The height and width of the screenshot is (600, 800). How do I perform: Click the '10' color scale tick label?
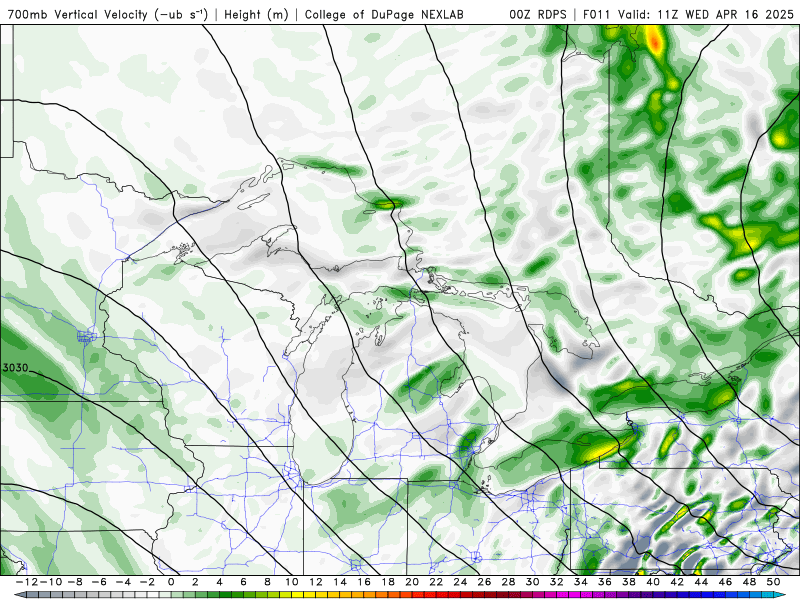coord(291,582)
